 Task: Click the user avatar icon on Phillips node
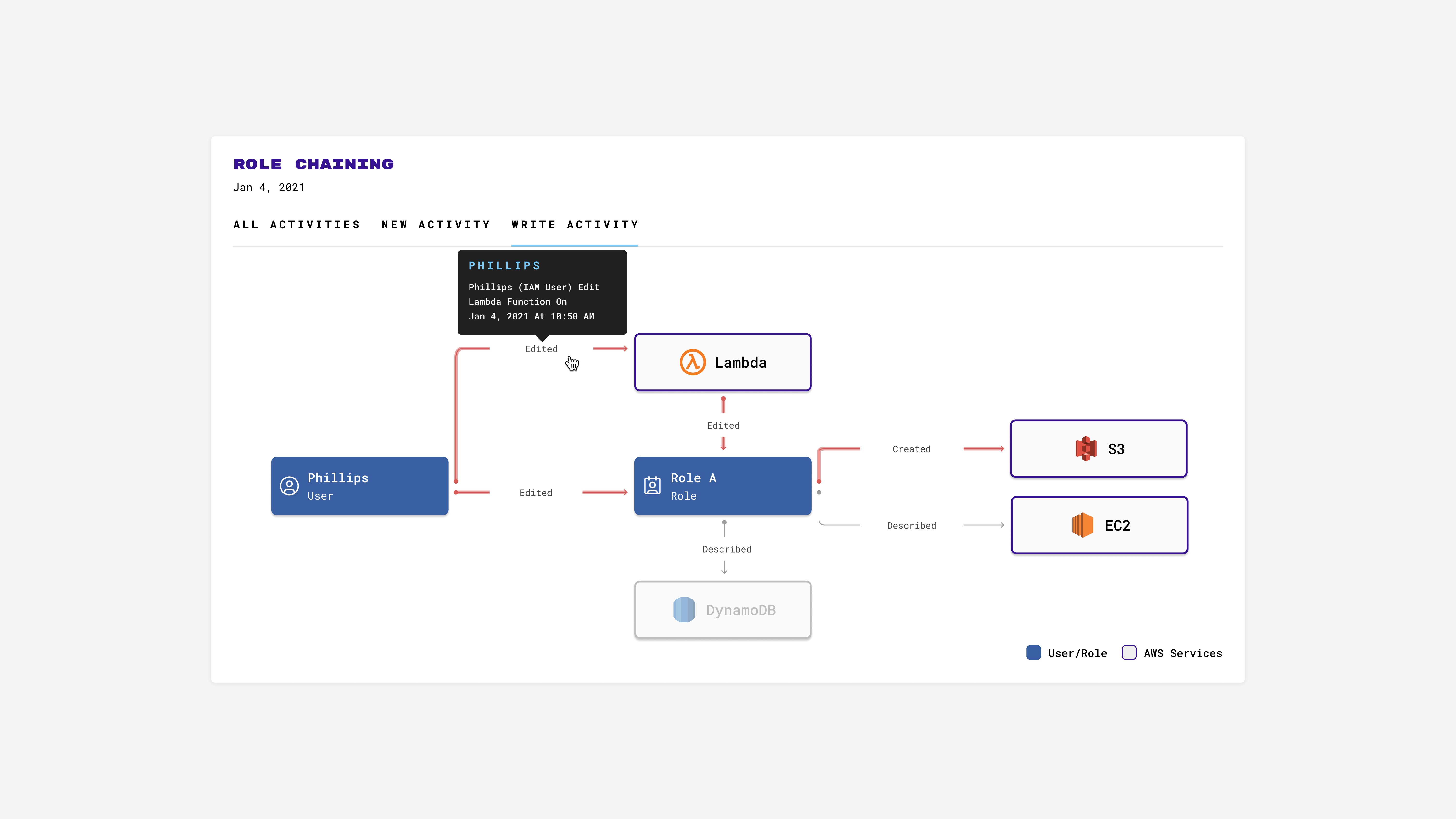pos(289,485)
